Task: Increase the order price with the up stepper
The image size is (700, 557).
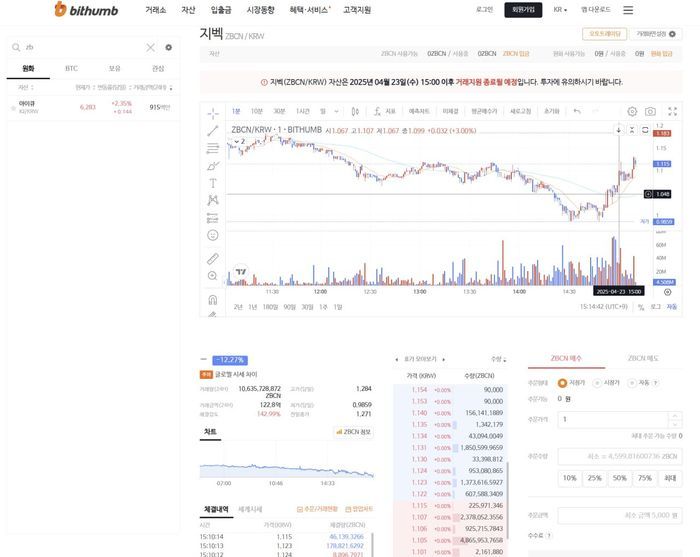Action: point(675,415)
